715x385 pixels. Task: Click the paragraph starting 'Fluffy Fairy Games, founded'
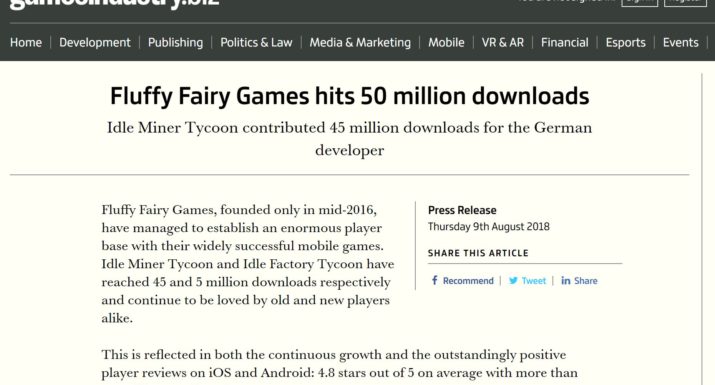pyautogui.click(x=248, y=264)
